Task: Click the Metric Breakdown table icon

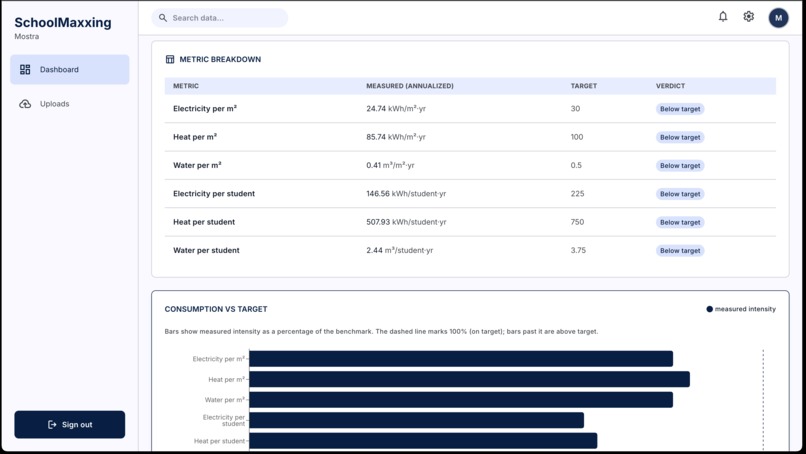Action: coord(170,59)
